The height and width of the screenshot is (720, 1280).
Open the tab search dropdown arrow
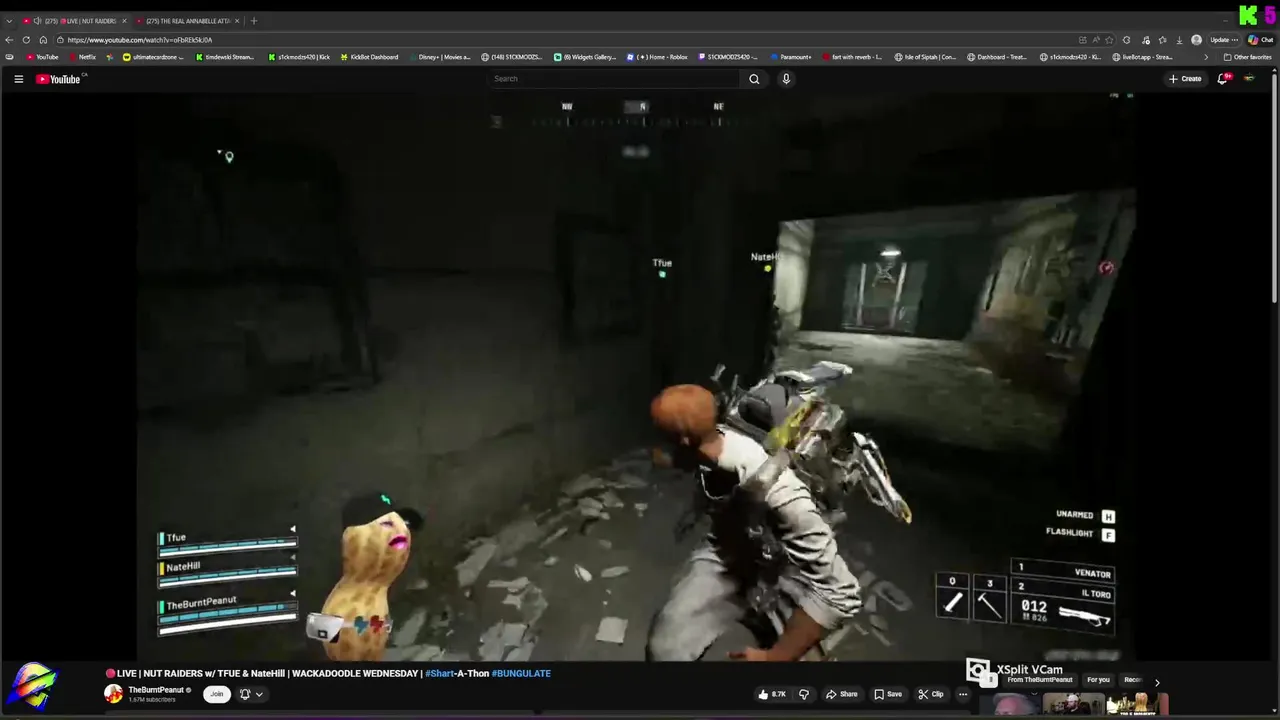pyautogui.click(x=9, y=21)
